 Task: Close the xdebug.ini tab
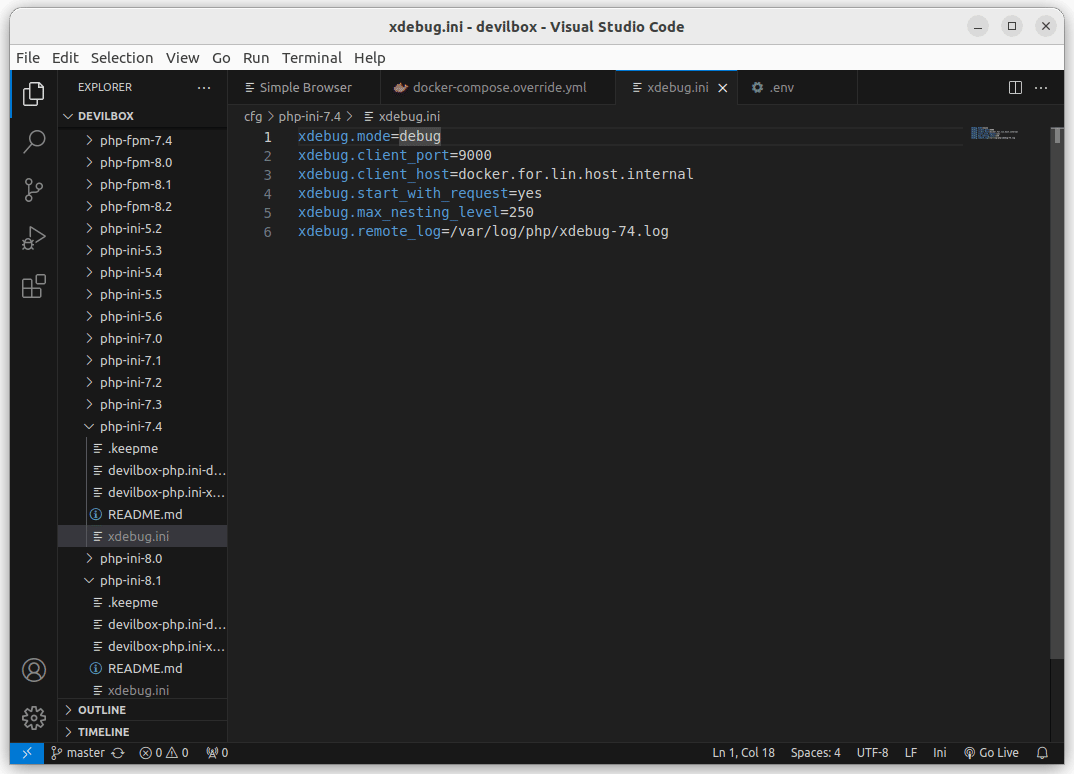point(723,88)
